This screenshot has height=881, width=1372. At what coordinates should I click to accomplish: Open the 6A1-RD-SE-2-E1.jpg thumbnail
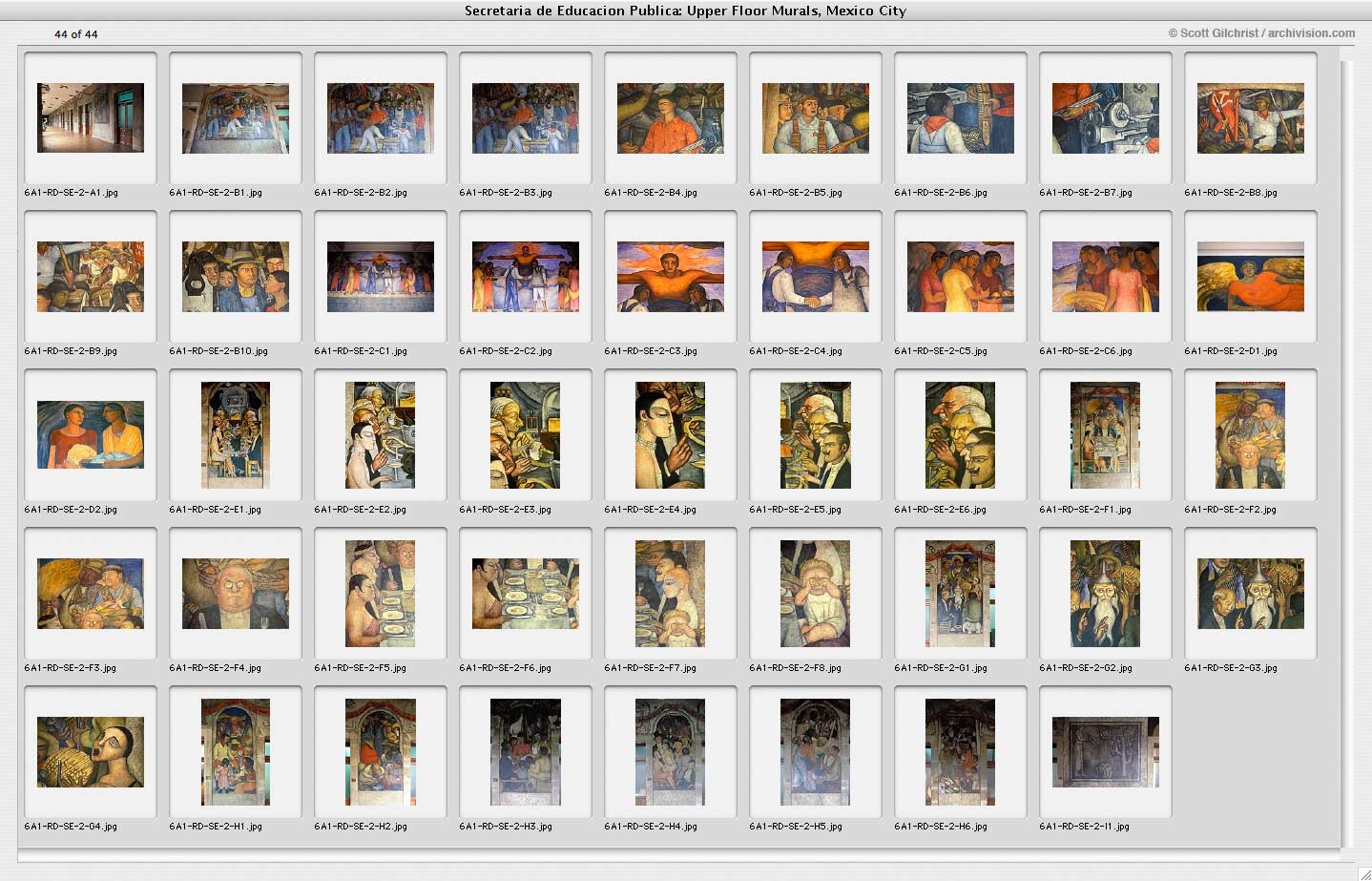tap(236, 435)
